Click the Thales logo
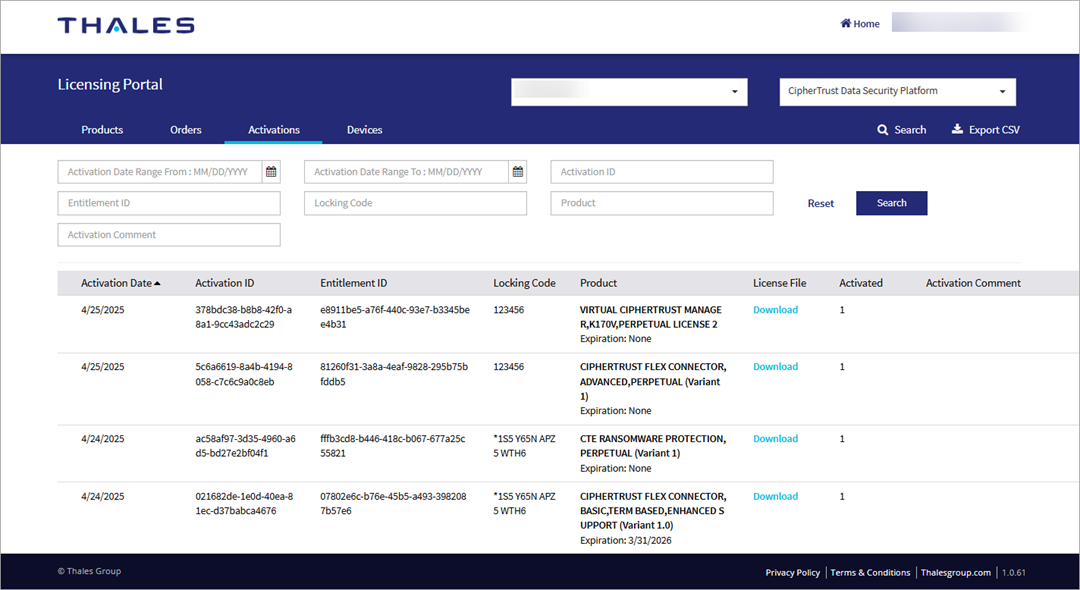Viewport: 1080px width, 590px height. tap(125, 26)
